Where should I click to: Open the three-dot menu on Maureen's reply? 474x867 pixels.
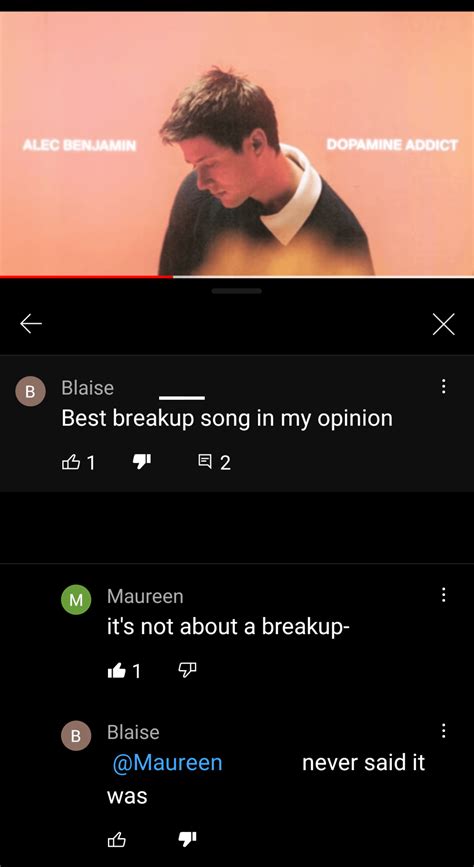point(443,594)
